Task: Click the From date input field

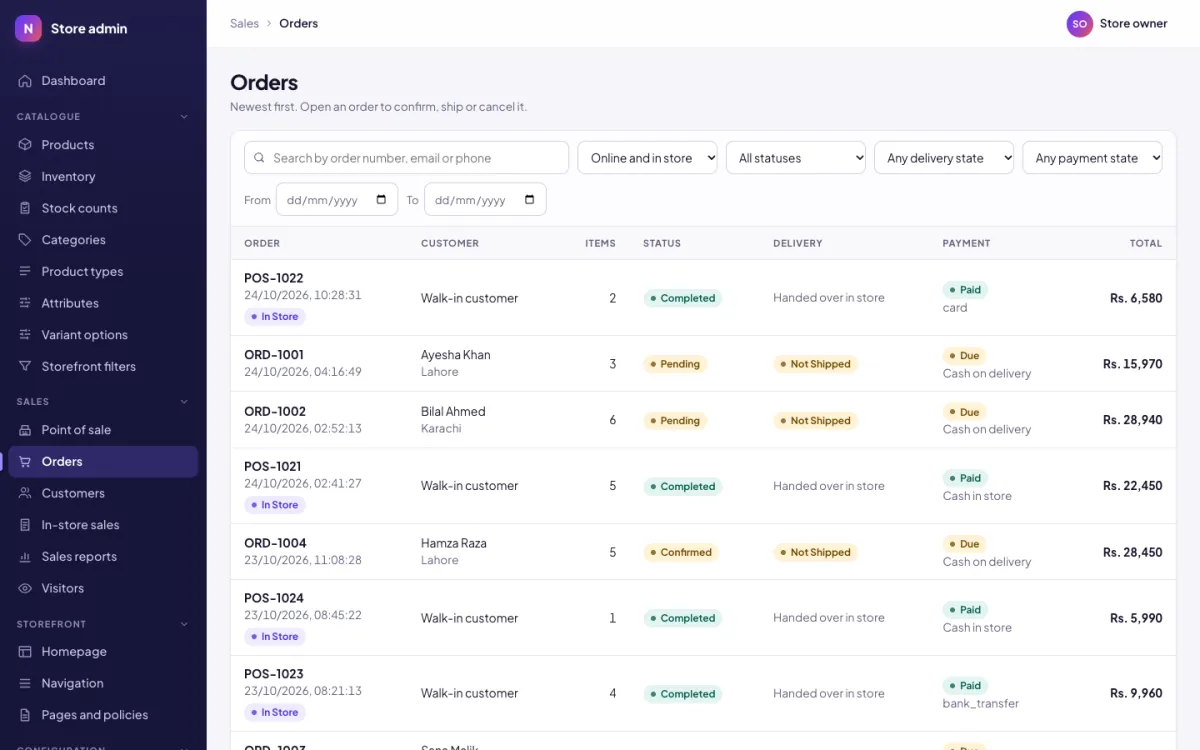Action: tap(337, 200)
